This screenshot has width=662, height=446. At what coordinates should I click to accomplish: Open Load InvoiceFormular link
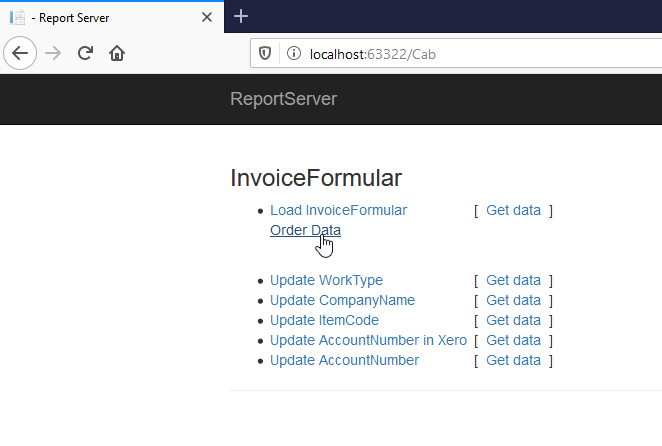(x=338, y=210)
